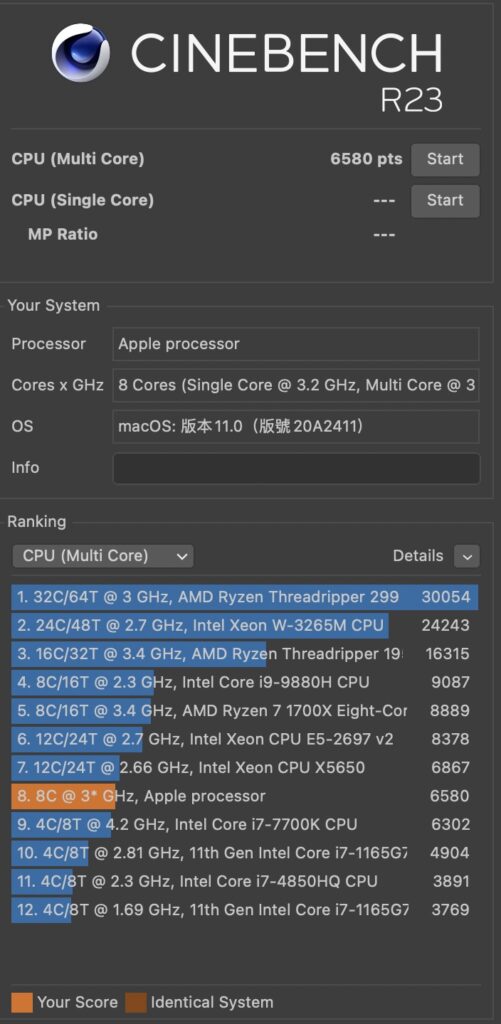The image size is (501, 1024).
Task: Click the OS version field
Action: point(297,426)
